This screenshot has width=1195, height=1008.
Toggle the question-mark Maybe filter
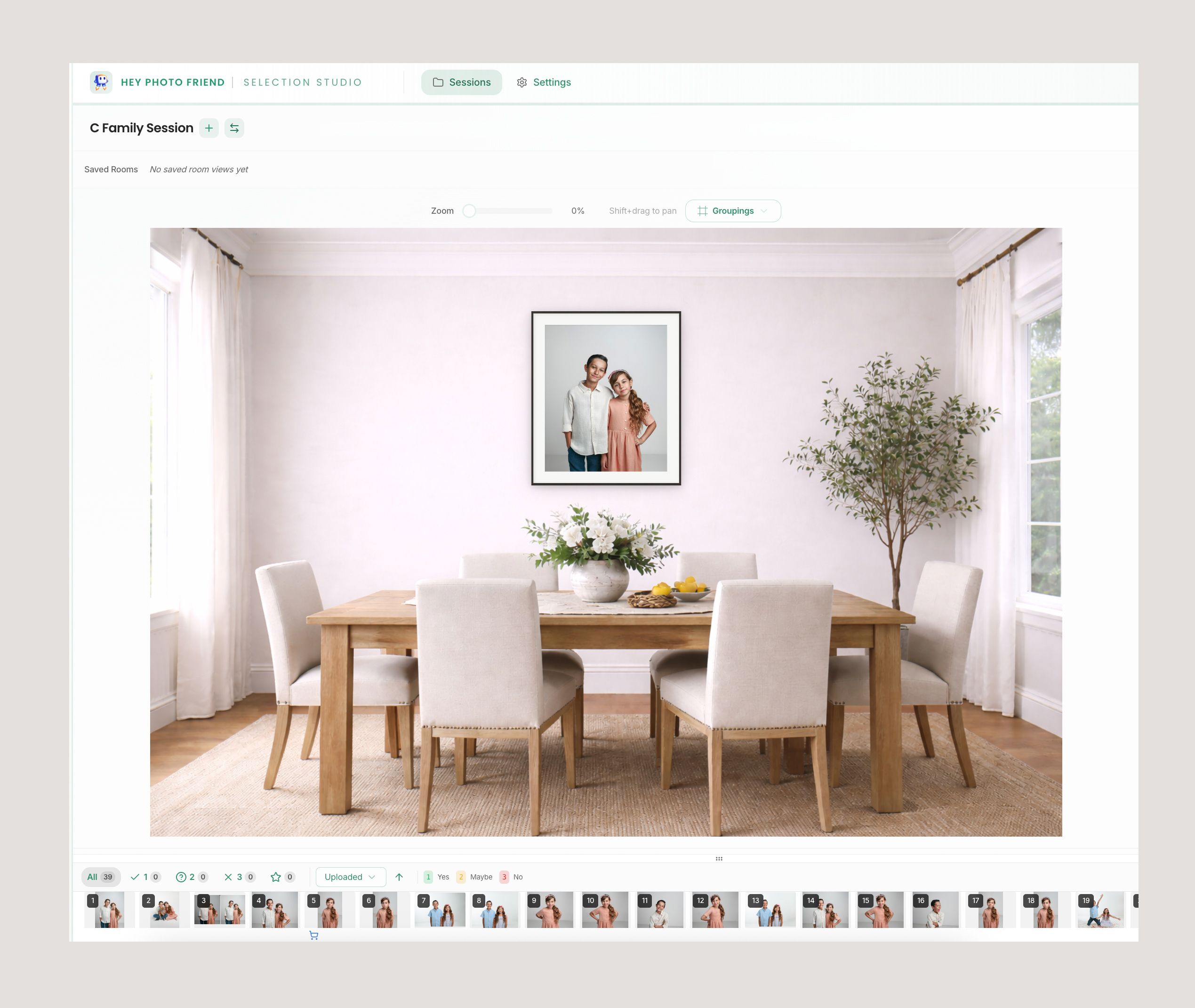point(192,877)
